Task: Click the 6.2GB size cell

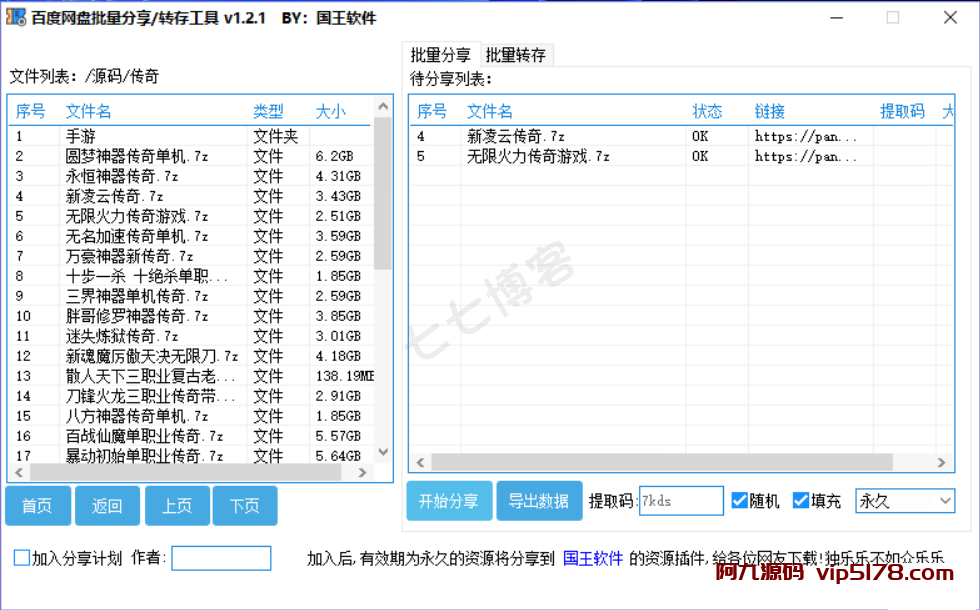Action: [334, 156]
